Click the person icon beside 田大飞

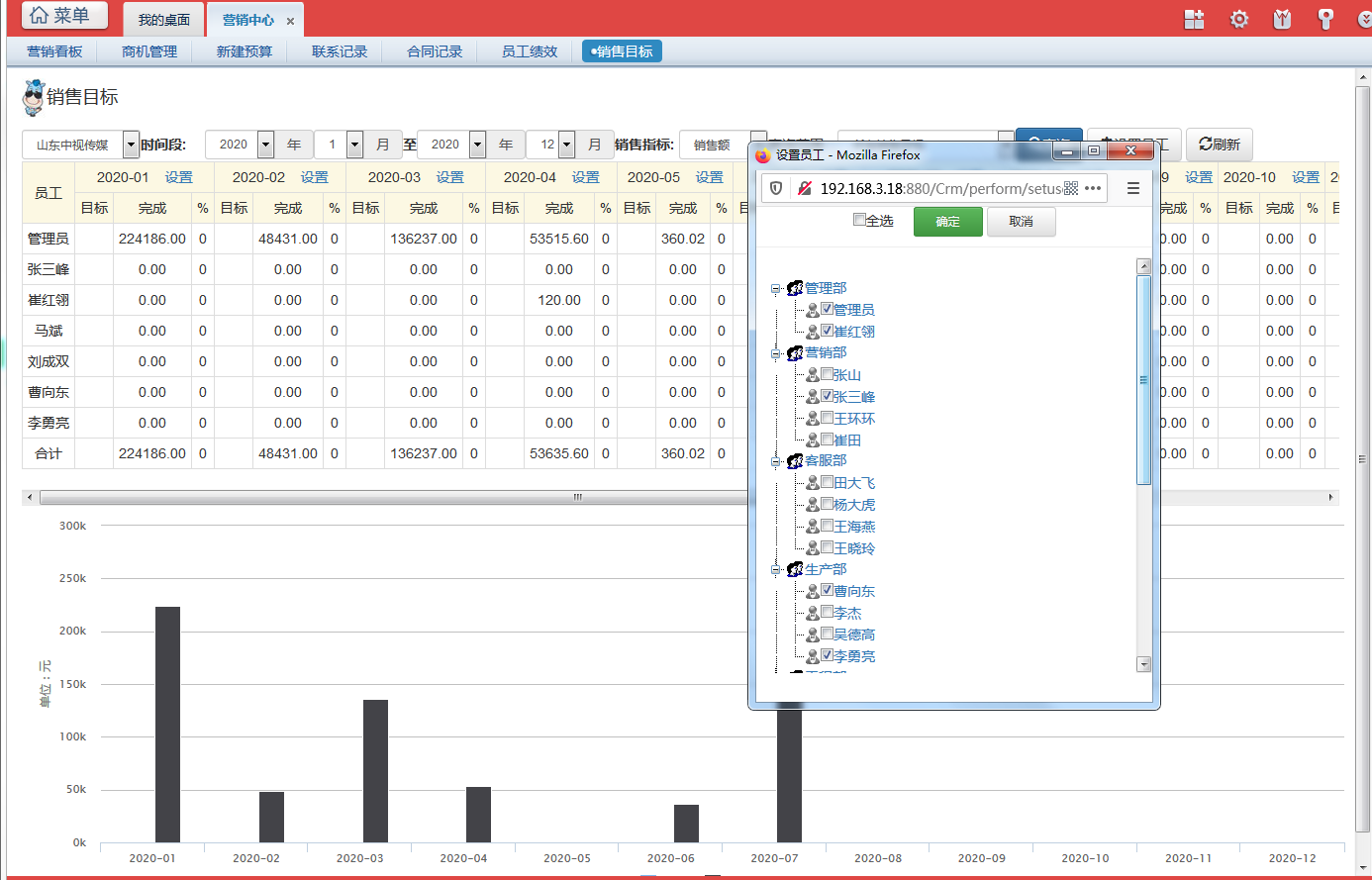click(x=813, y=483)
